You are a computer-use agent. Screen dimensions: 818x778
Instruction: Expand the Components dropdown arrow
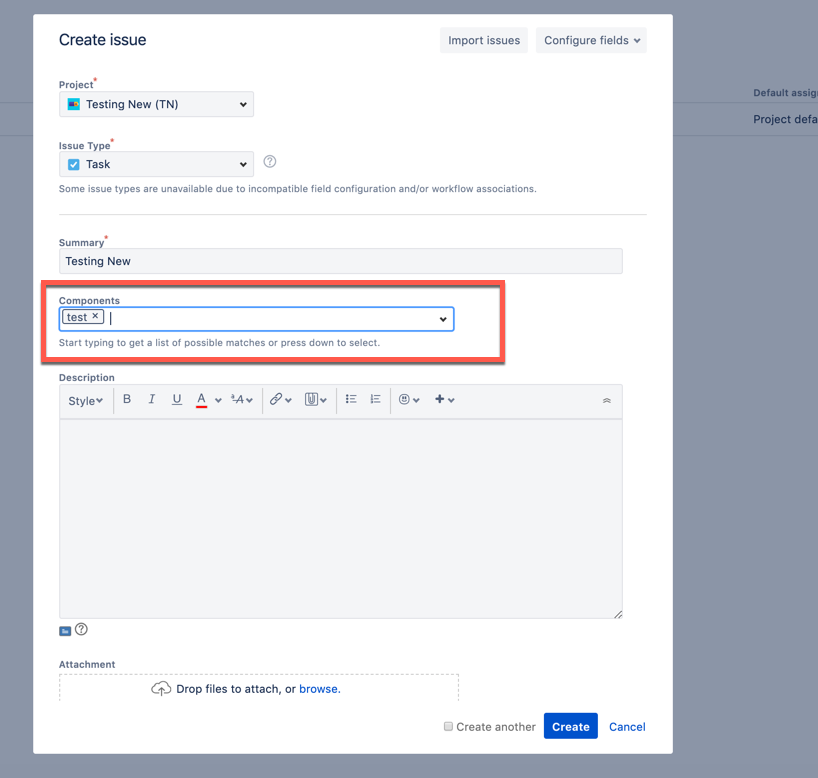point(443,319)
